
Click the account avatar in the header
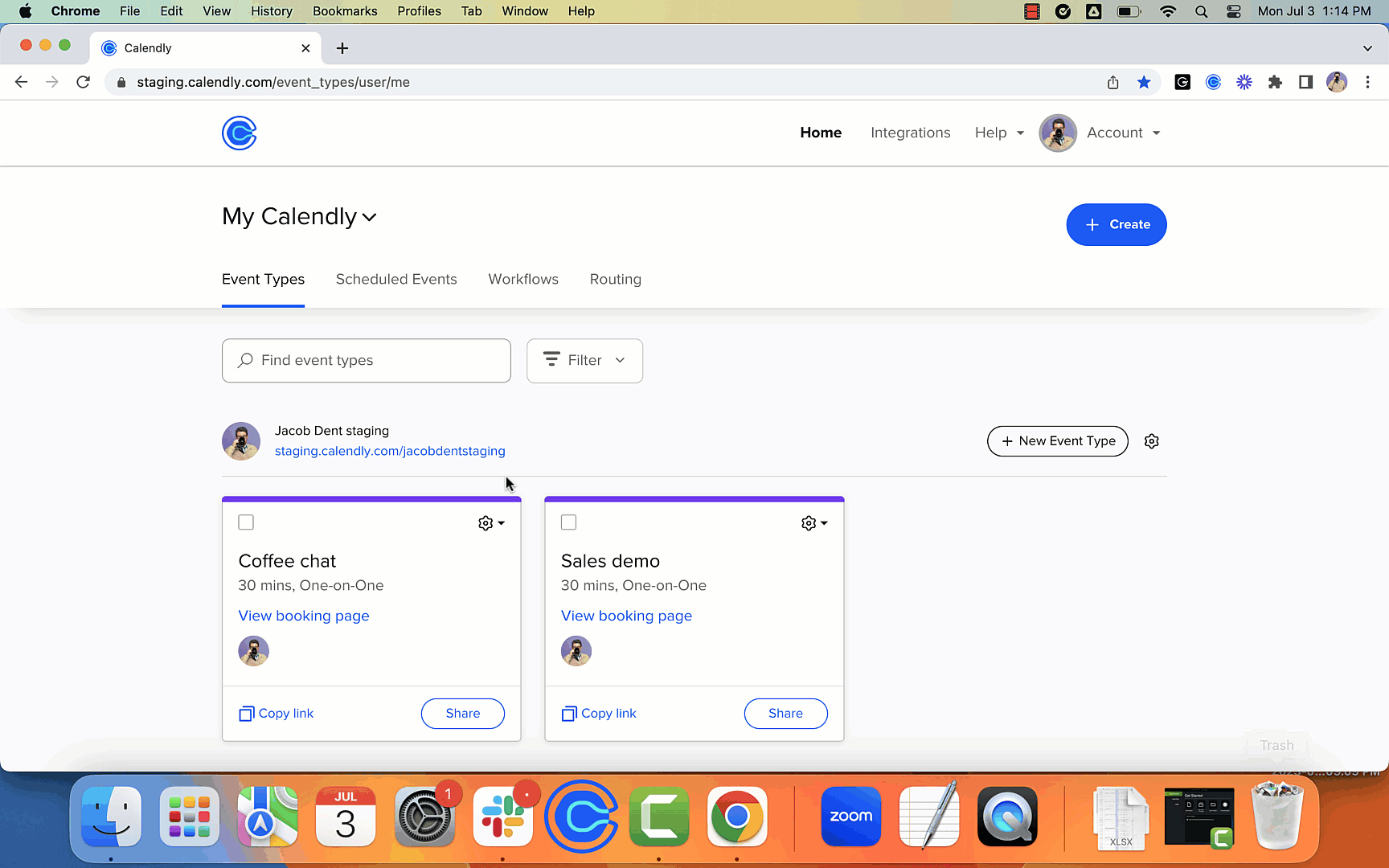pyautogui.click(x=1058, y=133)
